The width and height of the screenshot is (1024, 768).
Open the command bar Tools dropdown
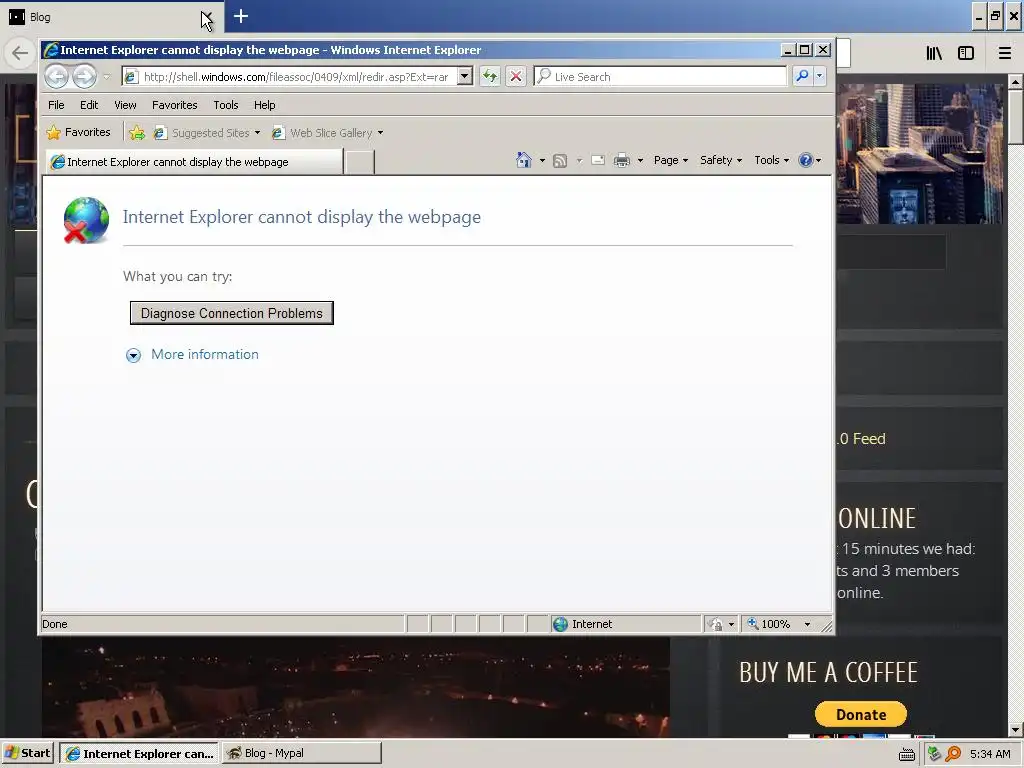click(x=771, y=161)
